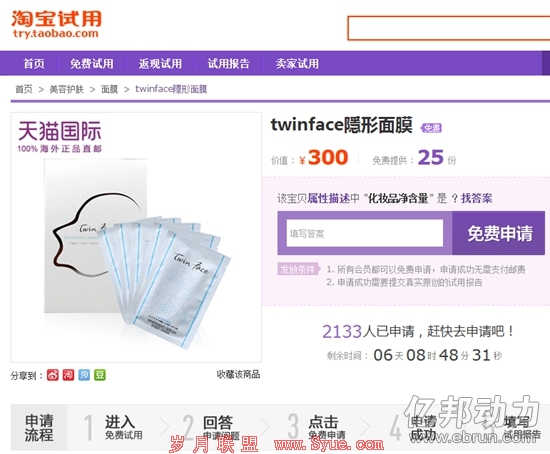
Task: Share to Weibo via red icon
Action: point(53,375)
